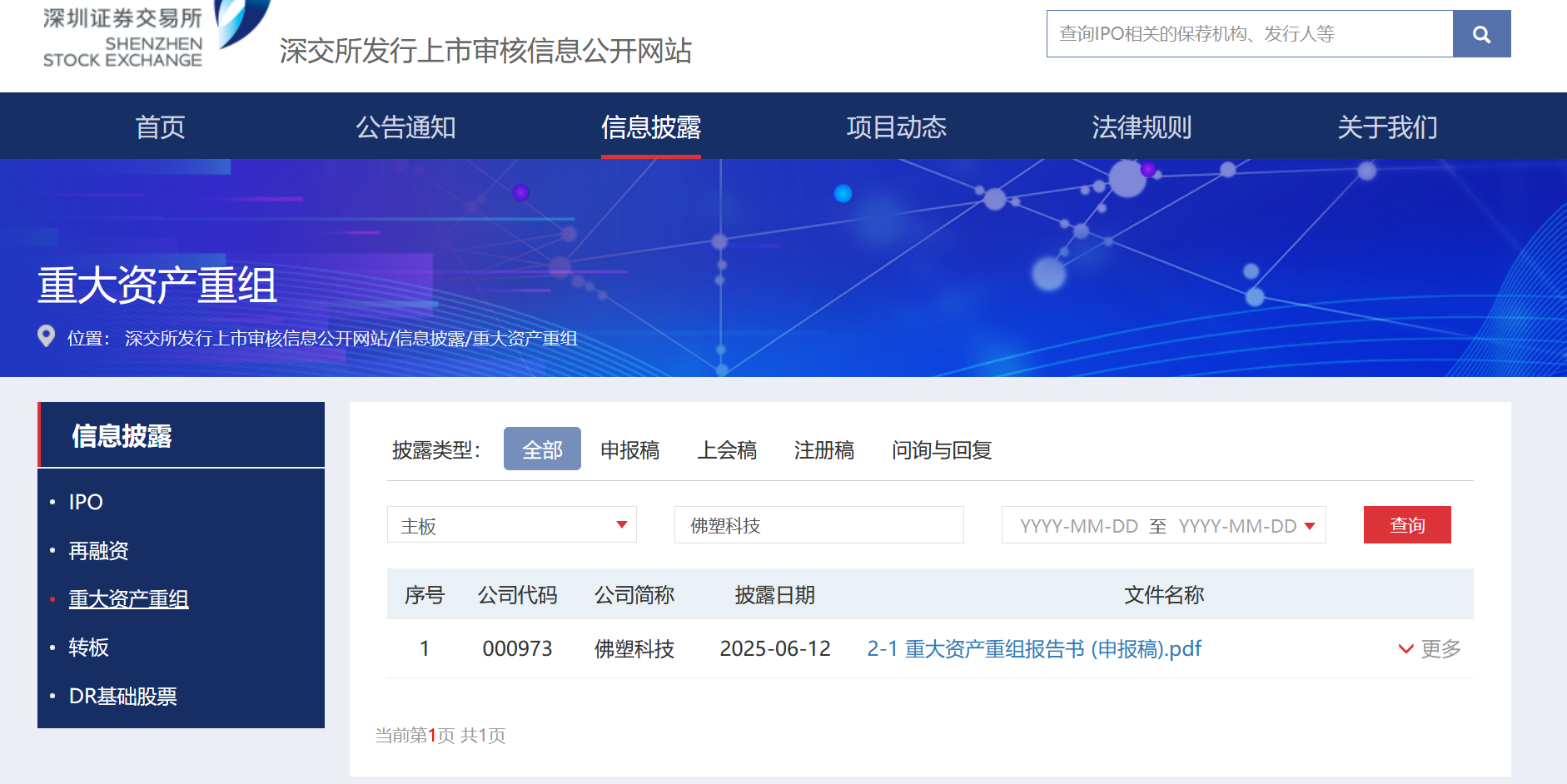Image resolution: width=1567 pixels, height=784 pixels.
Task: Click the 信息披露 sidebar header
Action: (x=181, y=435)
